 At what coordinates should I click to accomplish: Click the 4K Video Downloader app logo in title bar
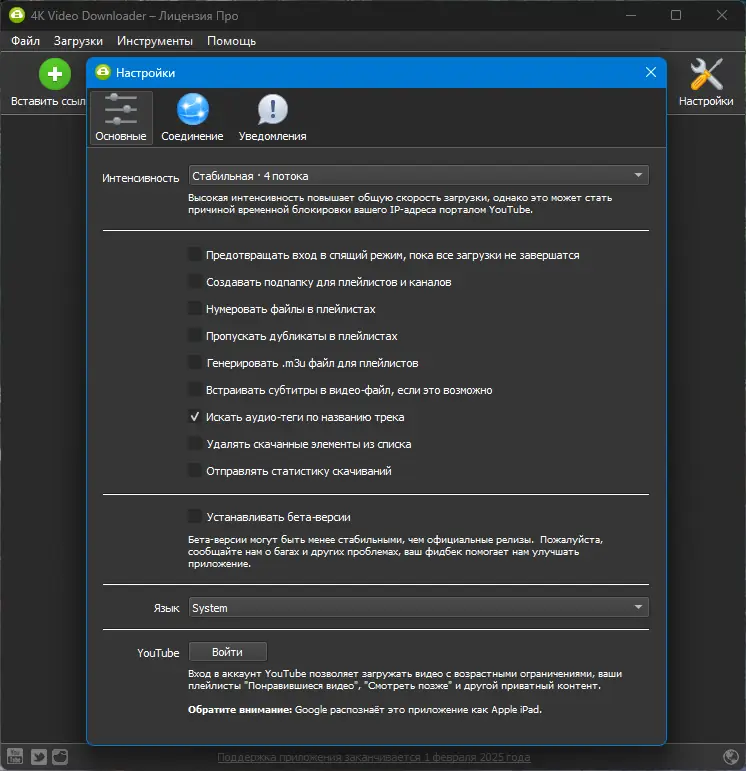pos(17,15)
